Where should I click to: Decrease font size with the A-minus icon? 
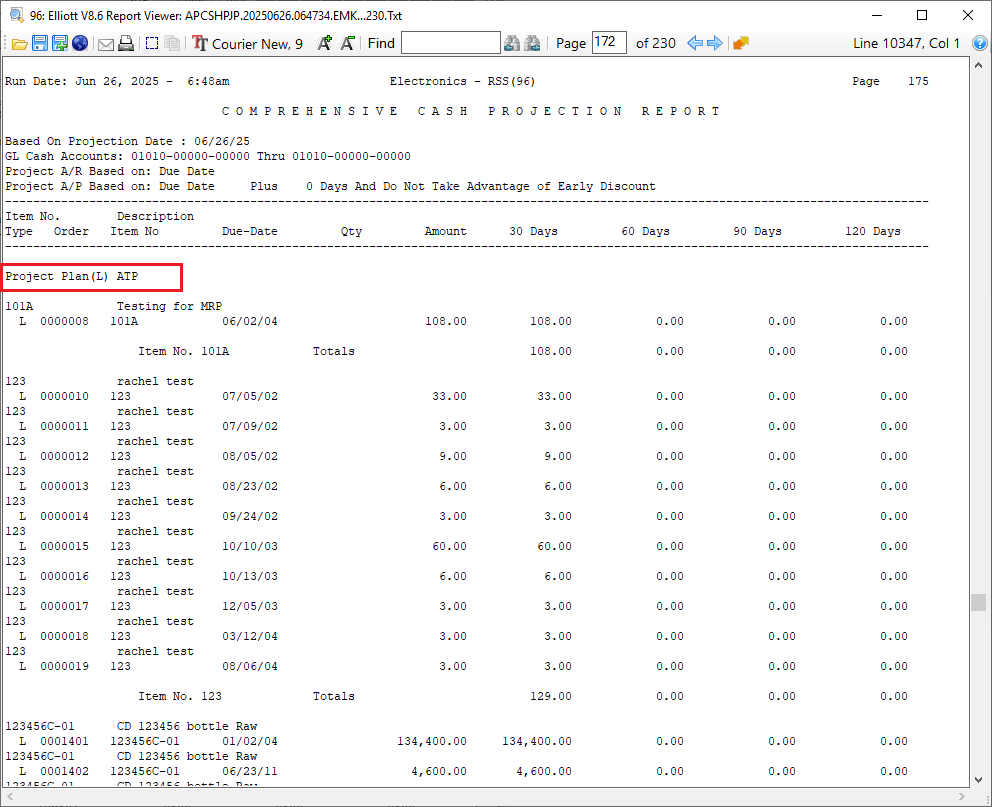(x=347, y=43)
